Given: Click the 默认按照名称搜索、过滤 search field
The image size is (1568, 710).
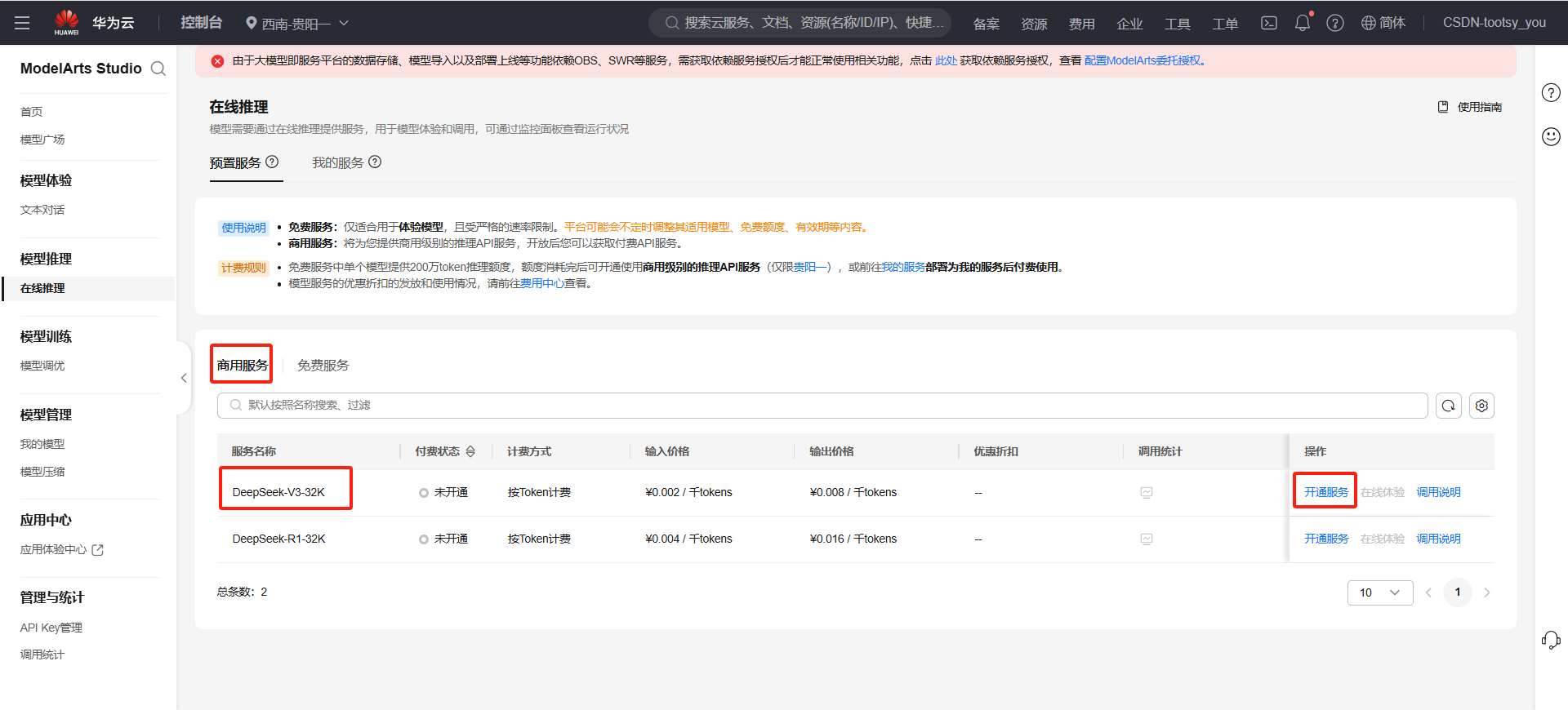Looking at the screenshot, I should [x=822, y=406].
